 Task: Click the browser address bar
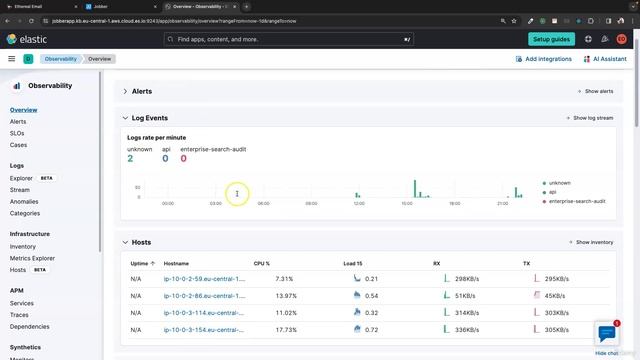coord(269,21)
